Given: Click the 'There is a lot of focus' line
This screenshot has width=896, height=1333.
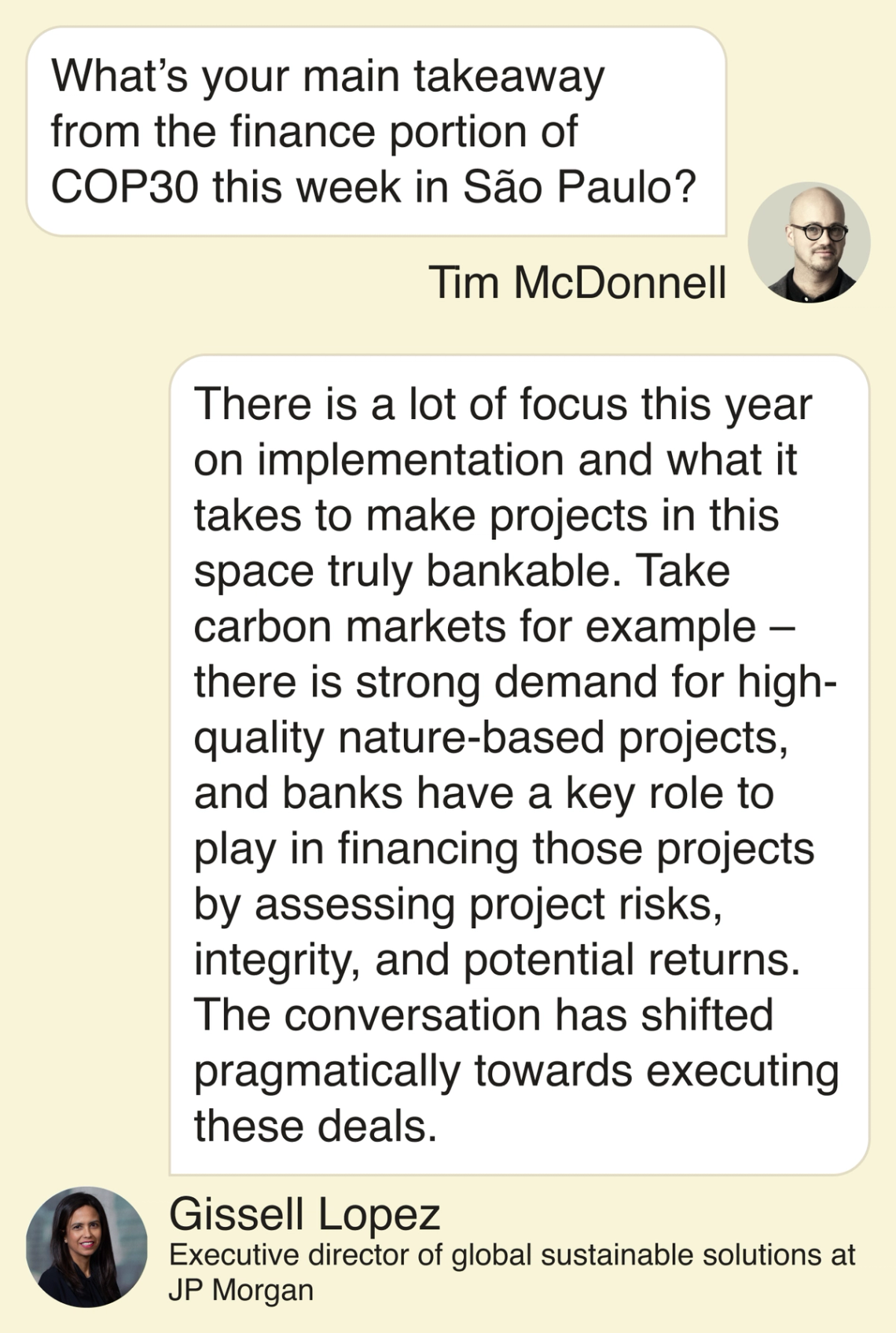Looking at the screenshot, I should point(502,404).
